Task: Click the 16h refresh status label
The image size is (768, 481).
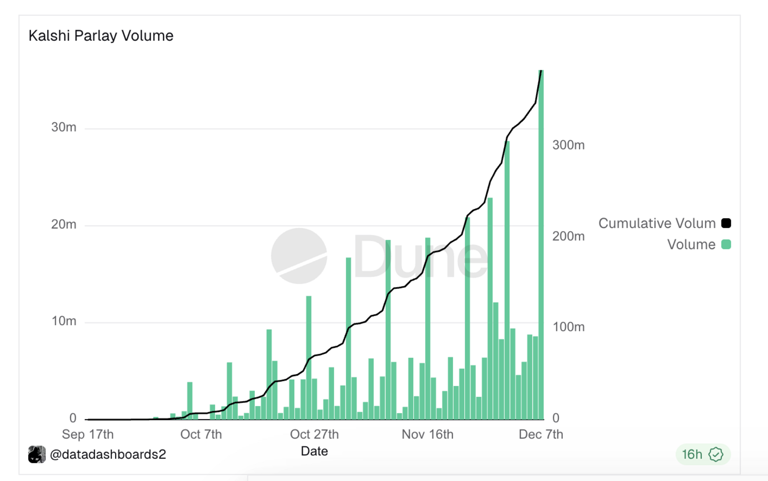Action: coord(692,455)
